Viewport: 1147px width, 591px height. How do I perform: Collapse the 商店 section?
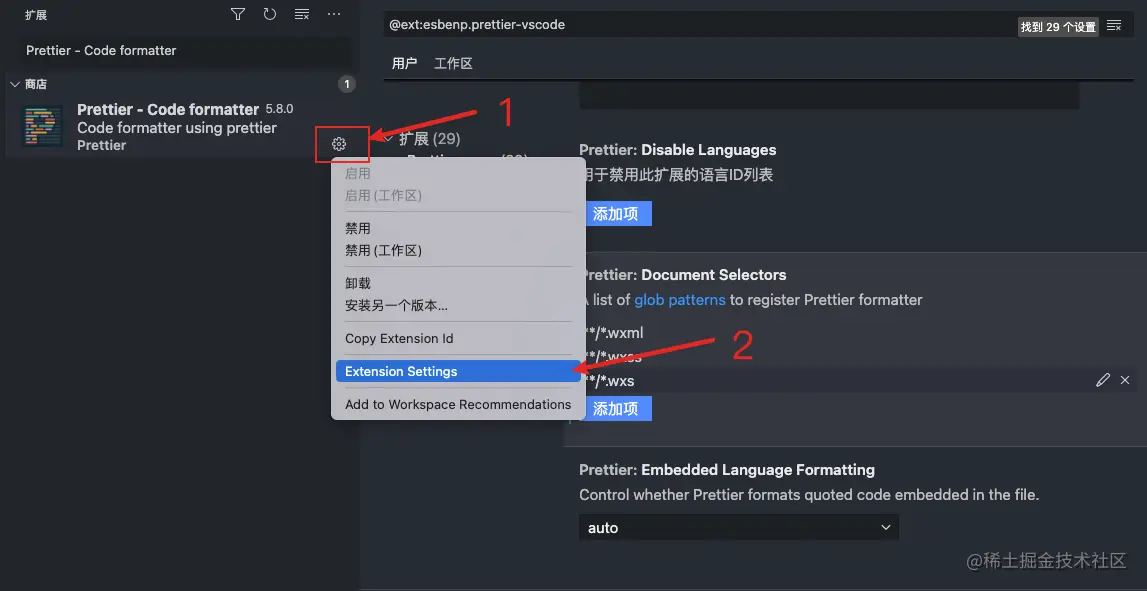[x=15, y=84]
